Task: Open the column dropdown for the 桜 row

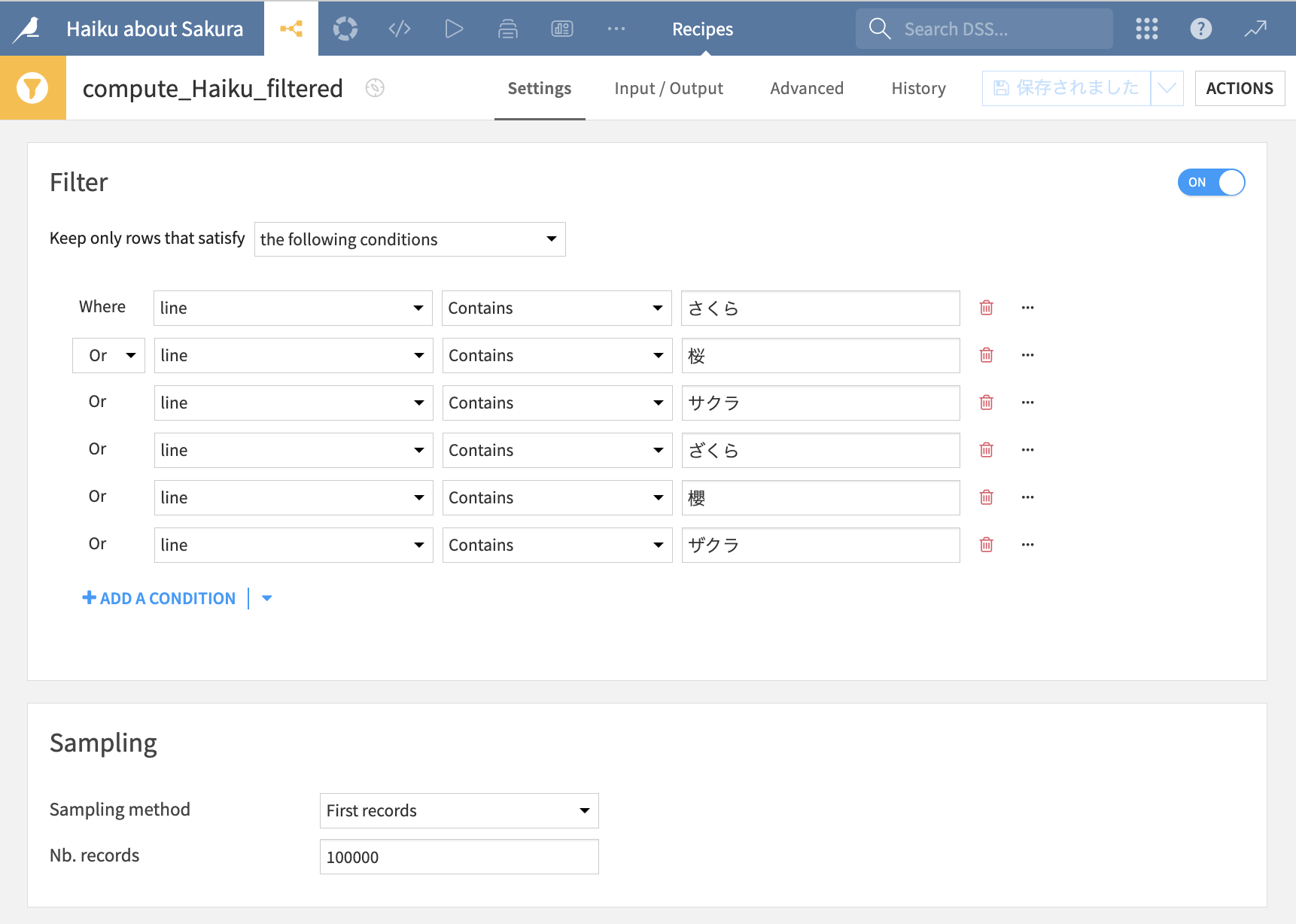Action: [294, 355]
